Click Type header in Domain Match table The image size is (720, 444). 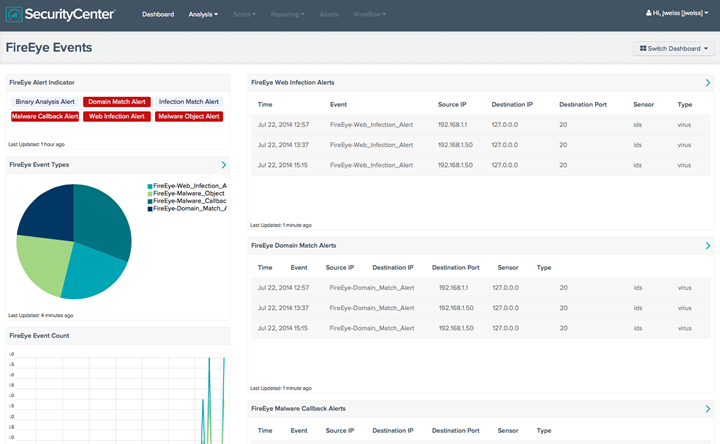coord(544,268)
